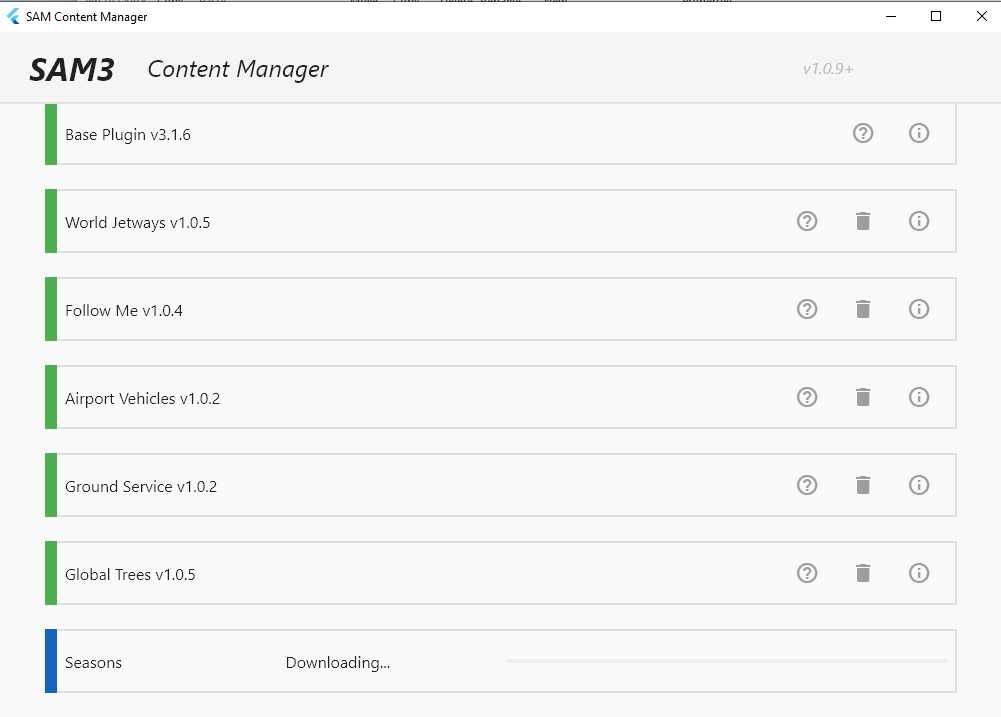This screenshot has height=717, width=1001.
Task: Click the v1.0.9+ version label
Action: point(828,69)
